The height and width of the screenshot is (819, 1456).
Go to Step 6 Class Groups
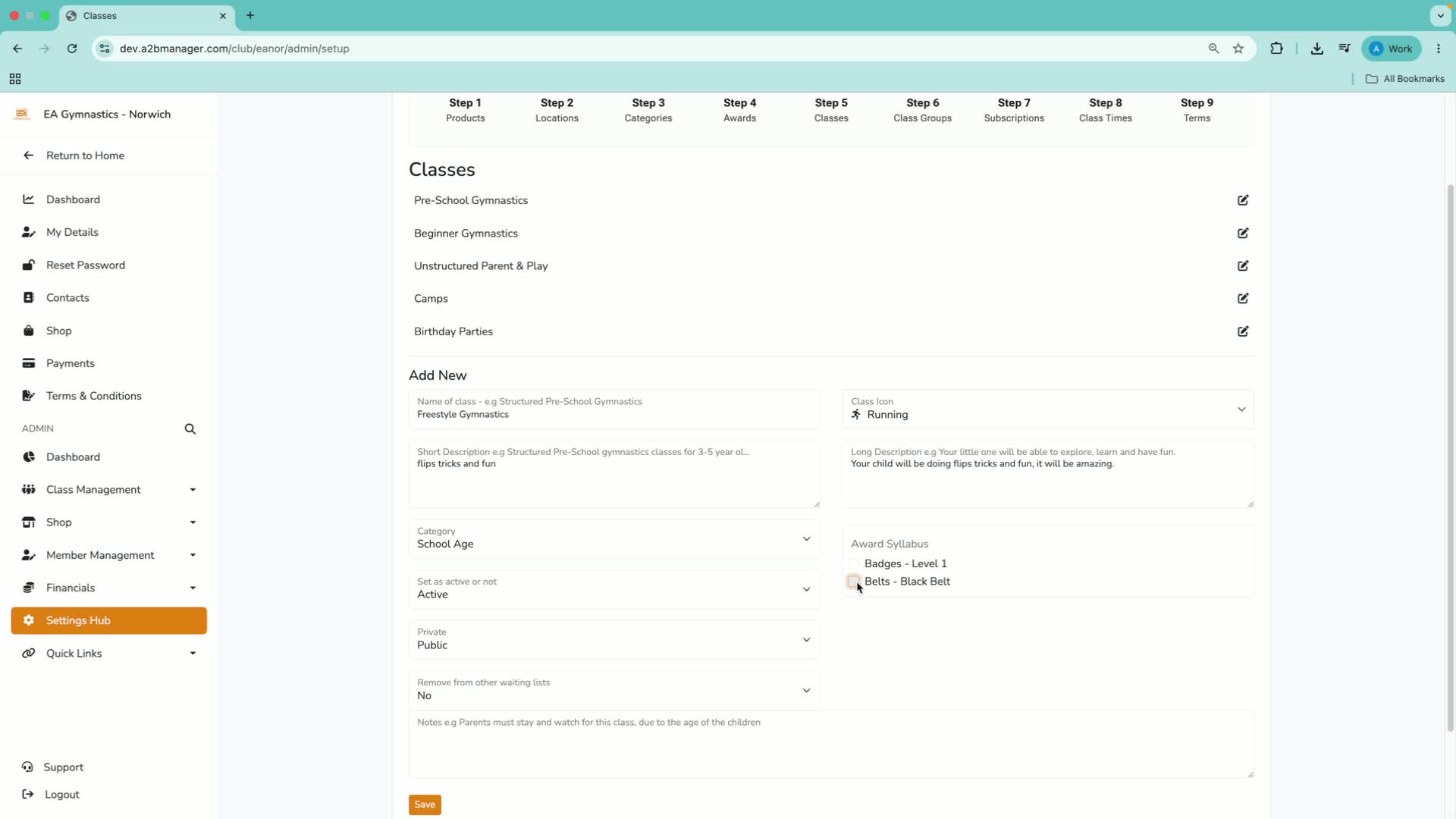[922, 110]
